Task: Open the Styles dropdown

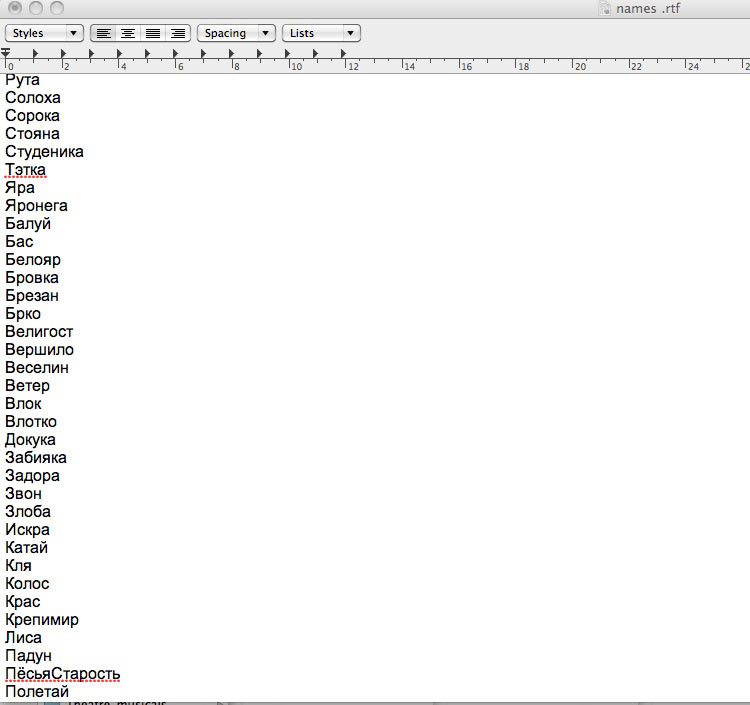Action: point(45,33)
